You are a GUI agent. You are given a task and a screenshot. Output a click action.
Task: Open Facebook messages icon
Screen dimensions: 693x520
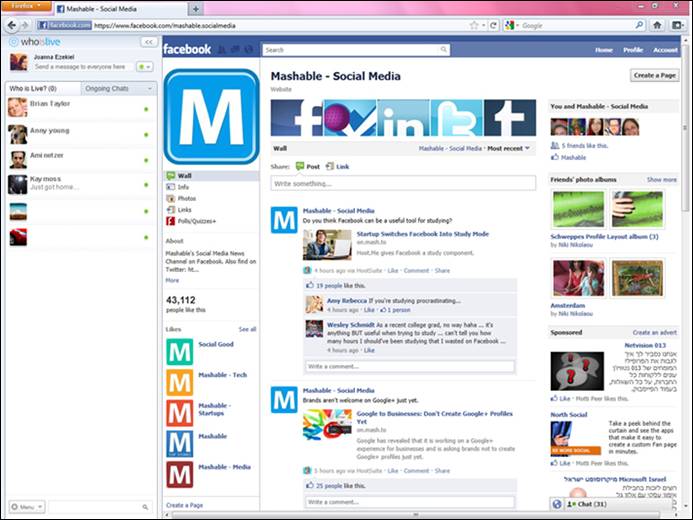235,49
